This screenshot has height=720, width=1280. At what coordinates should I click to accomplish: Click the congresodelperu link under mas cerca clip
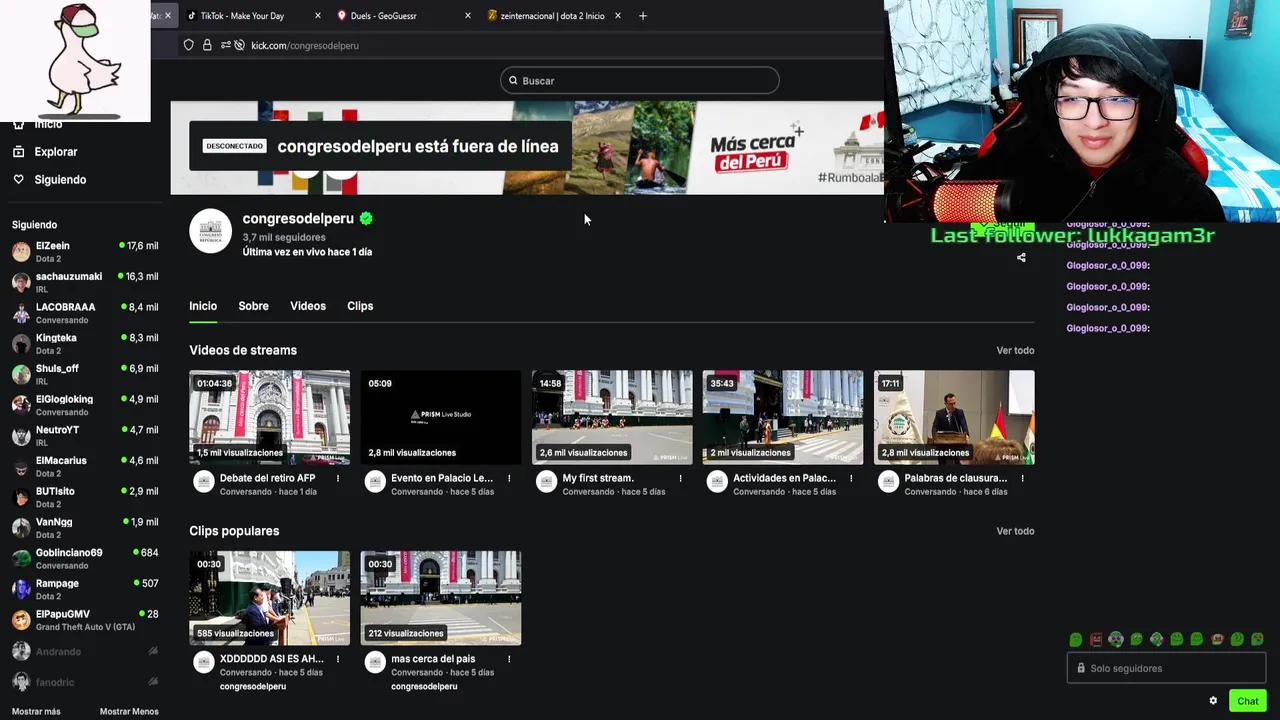click(x=424, y=687)
